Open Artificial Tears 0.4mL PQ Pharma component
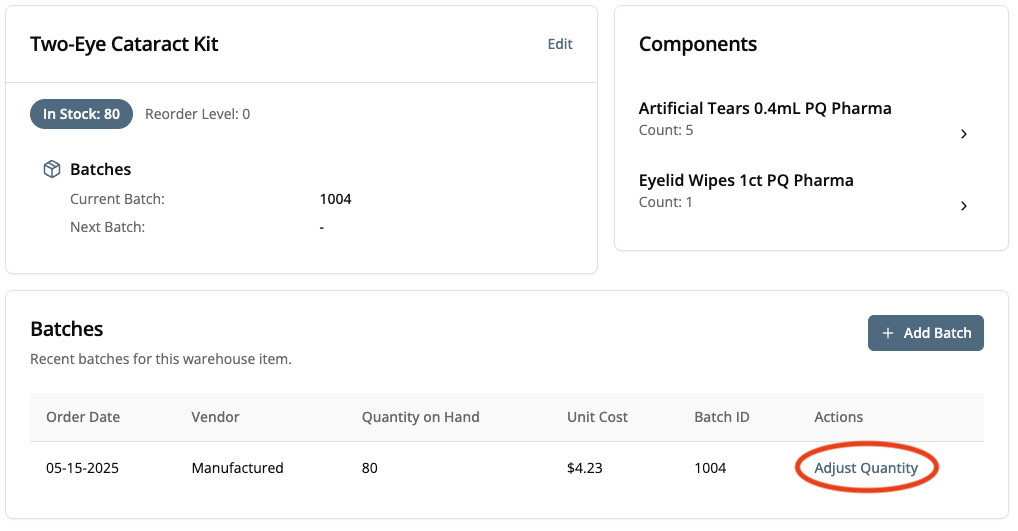The width and height of the screenshot is (1018, 531). point(764,108)
